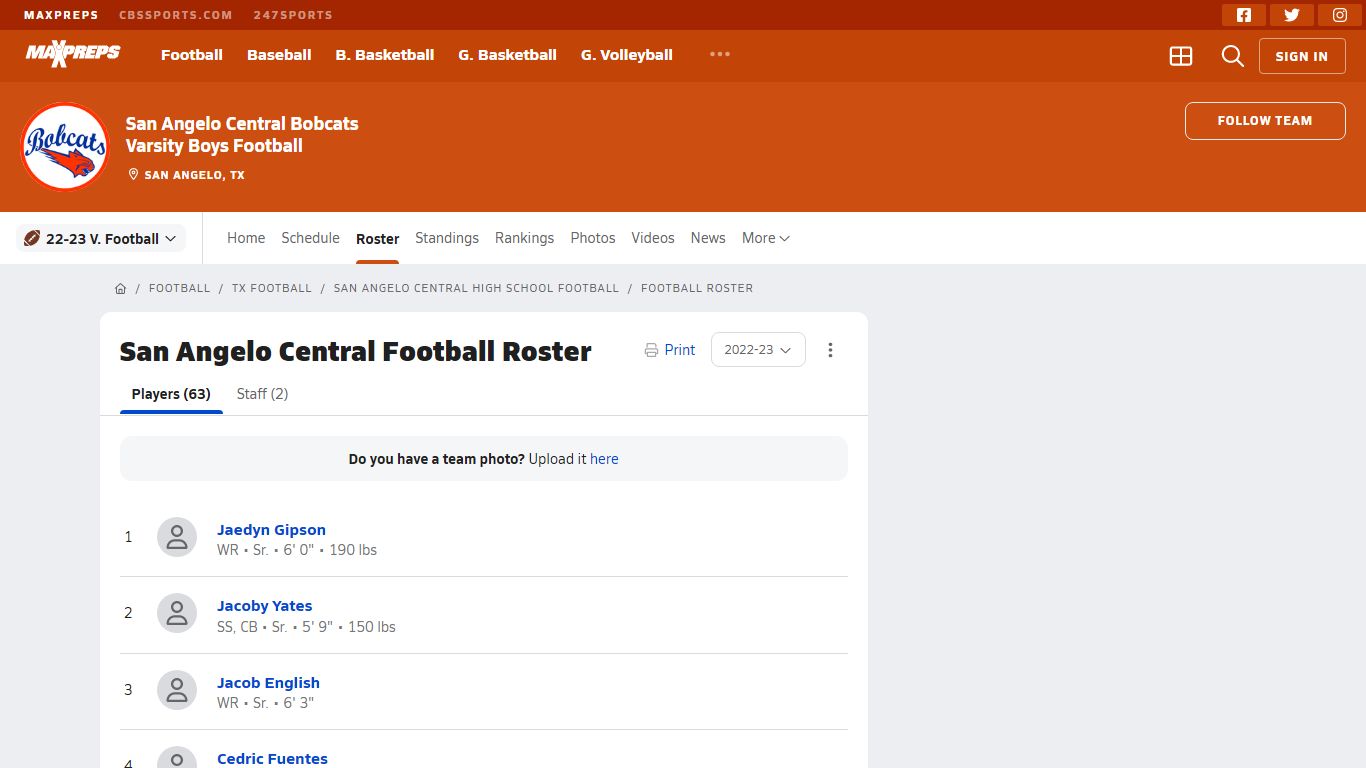Go to Football in top navigation
Image resolution: width=1366 pixels, height=768 pixels.
click(192, 55)
